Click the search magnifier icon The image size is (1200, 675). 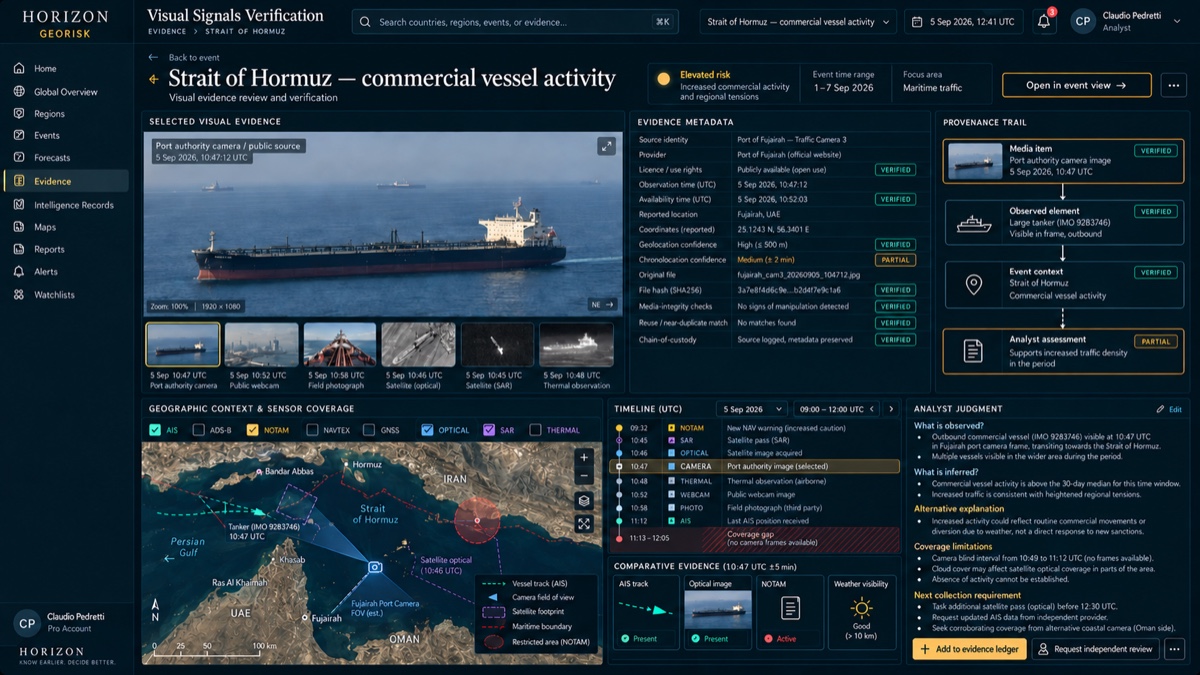(366, 22)
